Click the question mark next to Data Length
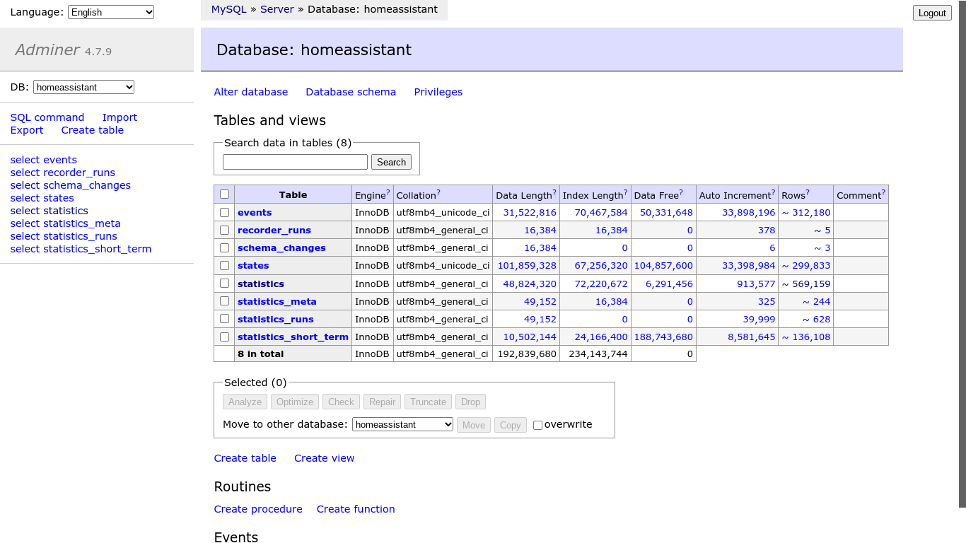Image resolution: width=966 pixels, height=543 pixels. tap(555, 192)
